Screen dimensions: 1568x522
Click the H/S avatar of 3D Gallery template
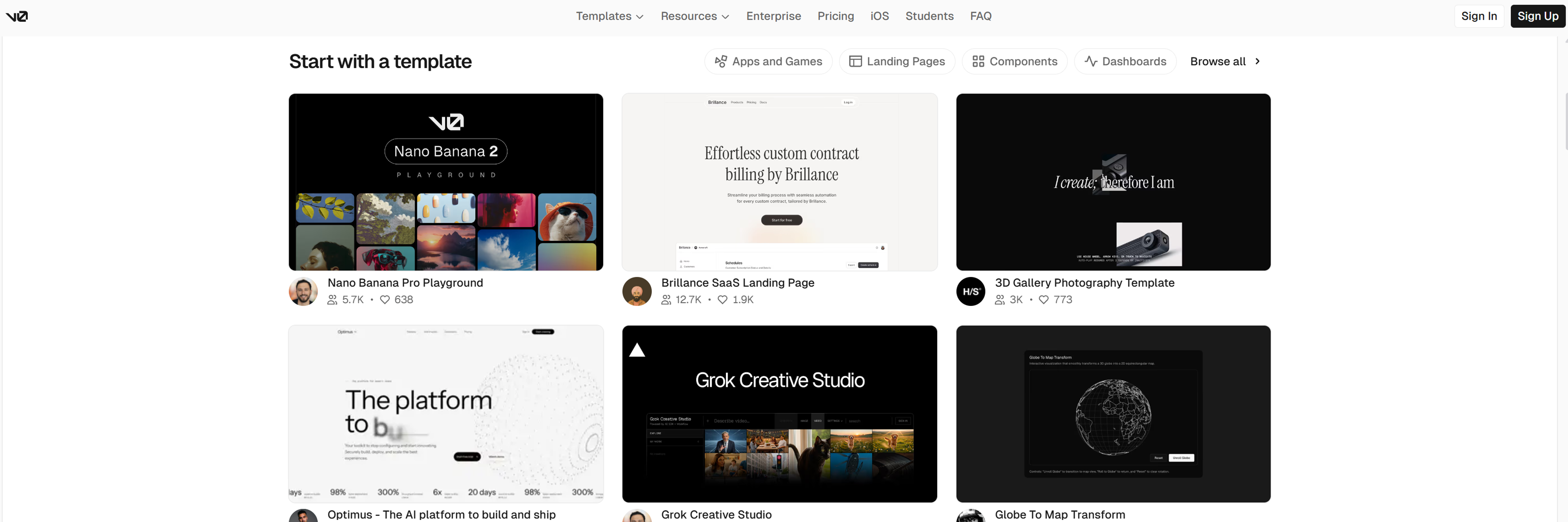[970, 291]
